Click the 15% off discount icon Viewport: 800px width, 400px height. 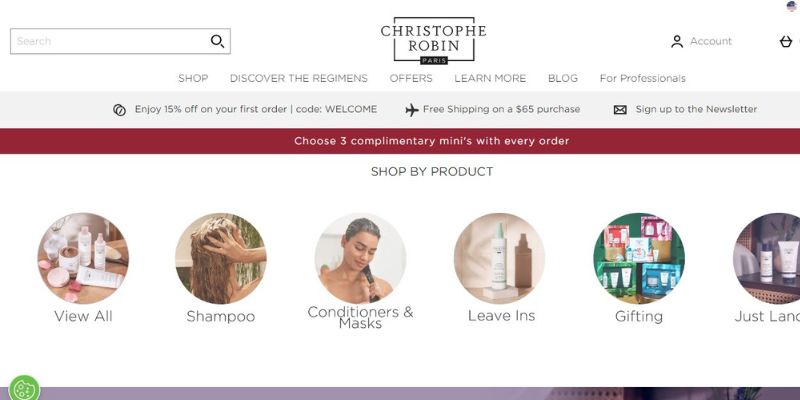pyautogui.click(x=119, y=110)
